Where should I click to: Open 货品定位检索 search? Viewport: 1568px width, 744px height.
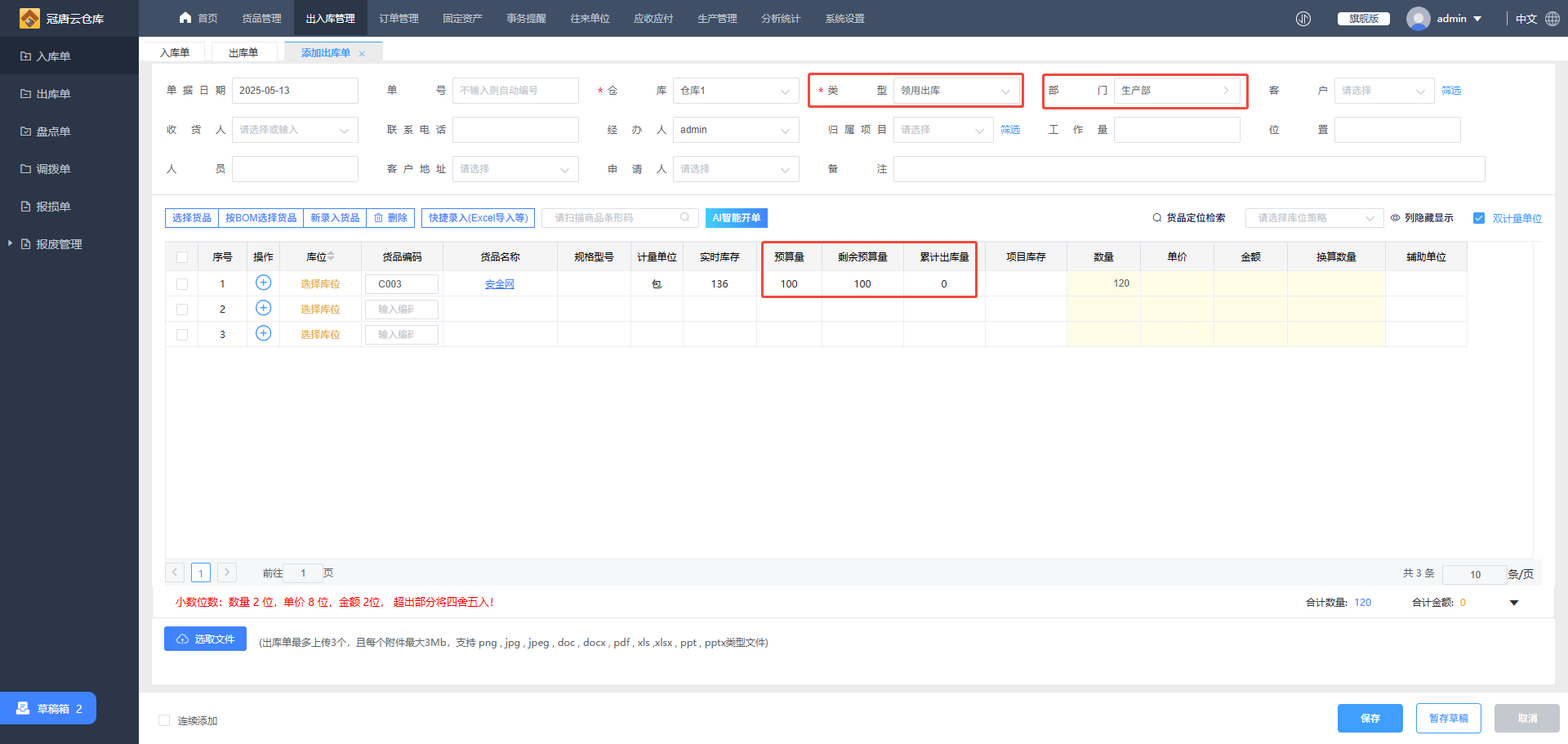coord(1189,218)
